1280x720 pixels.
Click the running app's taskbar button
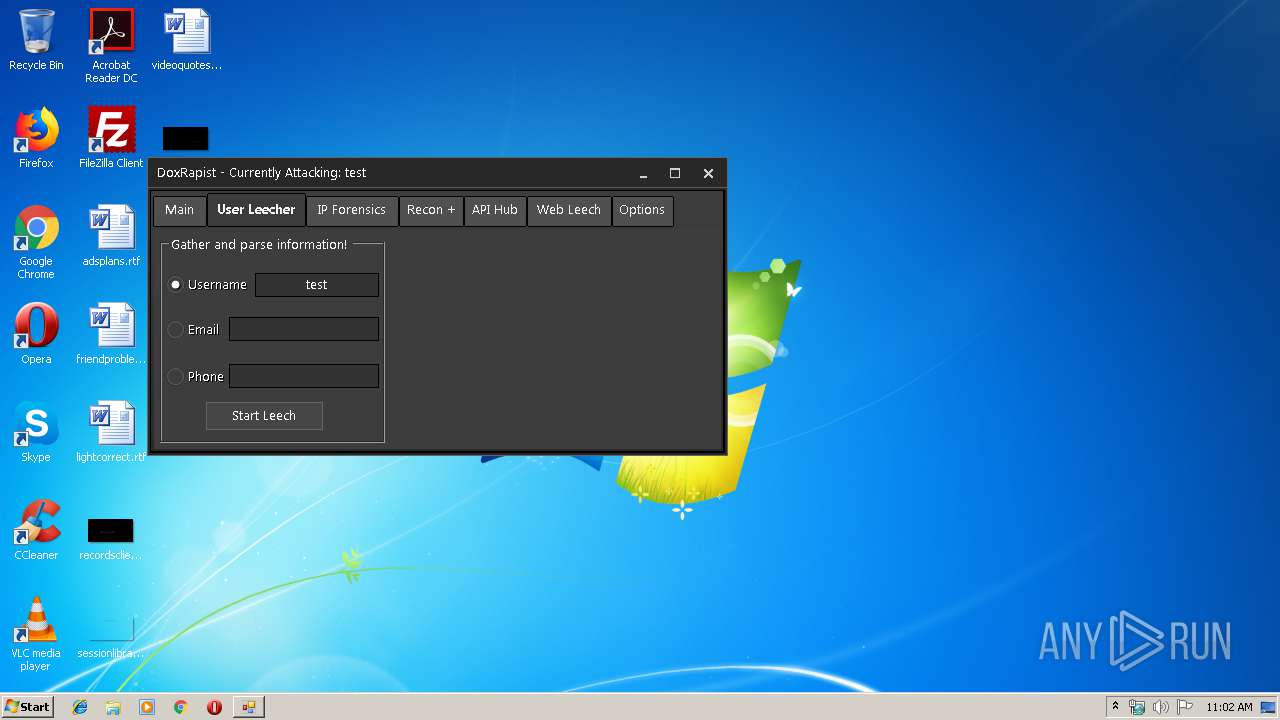pos(248,707)
